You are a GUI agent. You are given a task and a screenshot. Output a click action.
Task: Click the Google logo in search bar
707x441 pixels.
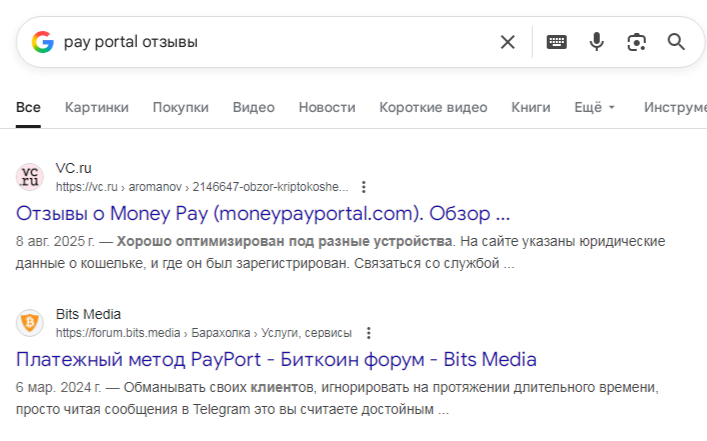pos(43,42)
